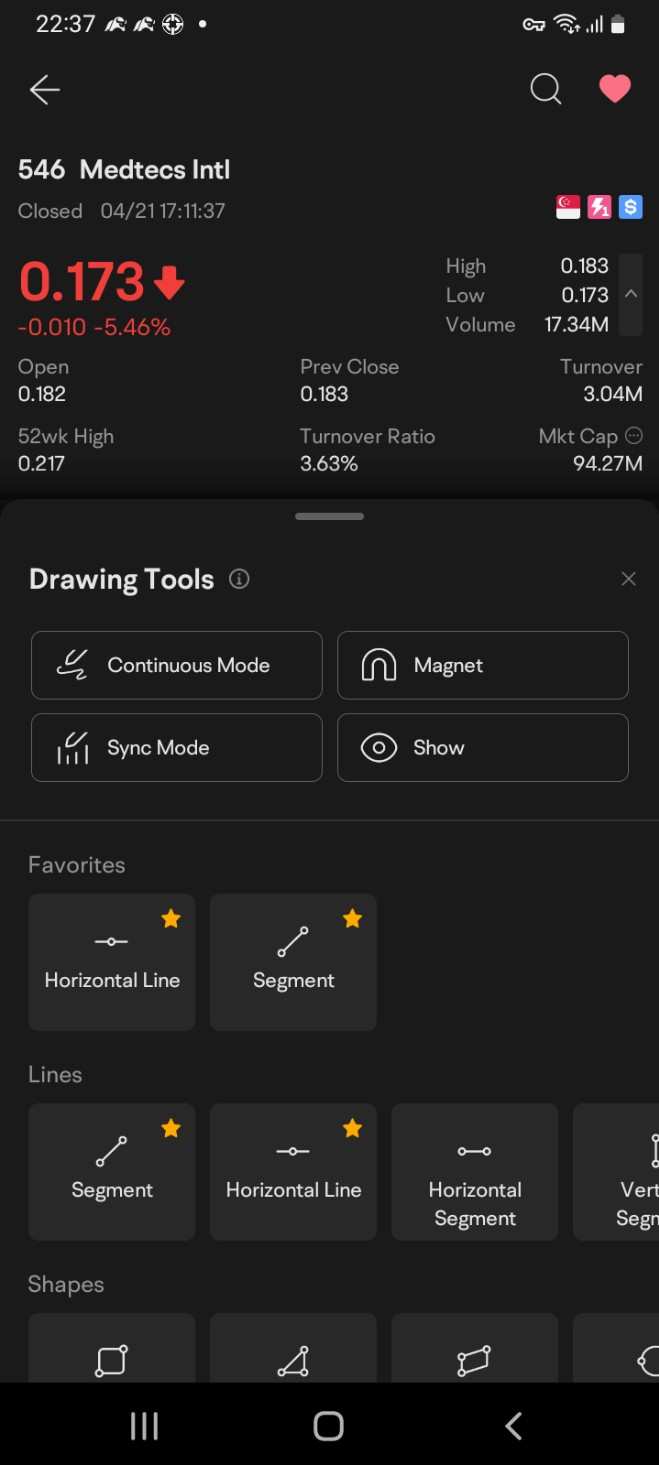The image size is (659, 1465).
Task: Select Segment tool under Lines
Action: pos(112,1172)
